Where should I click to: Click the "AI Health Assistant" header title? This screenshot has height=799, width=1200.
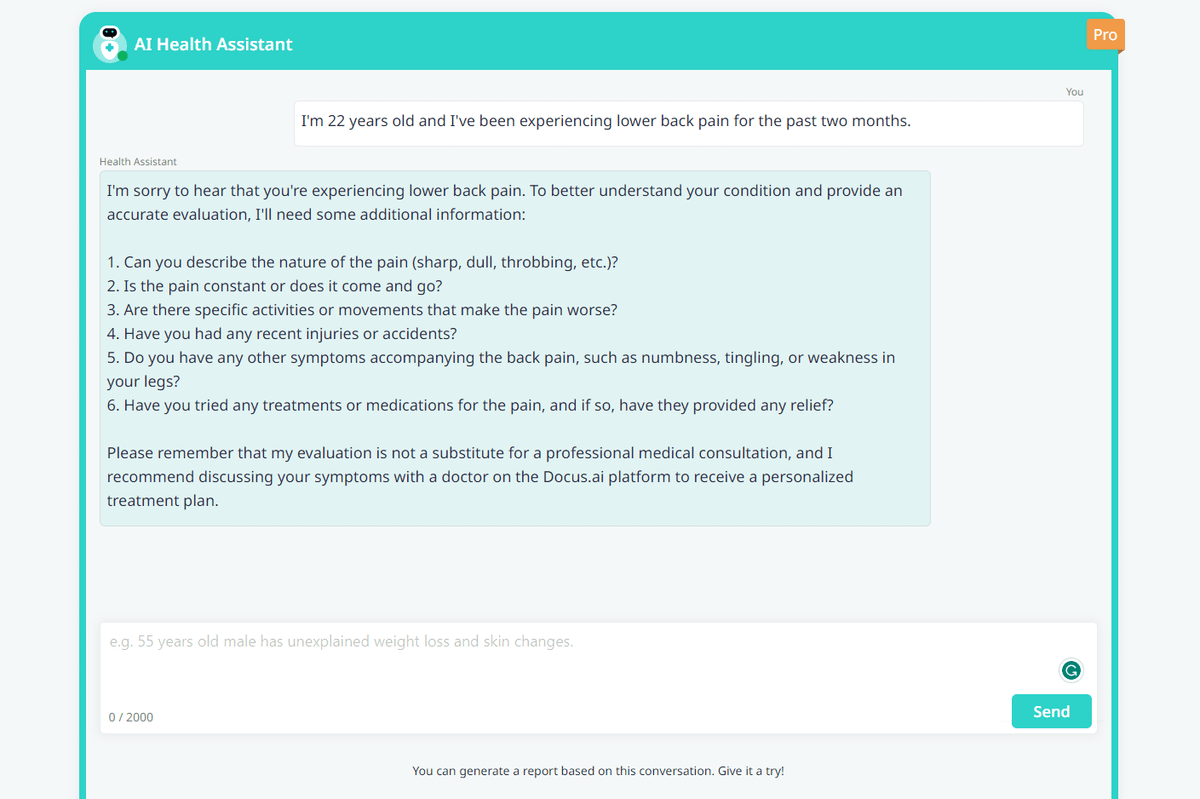213,44
